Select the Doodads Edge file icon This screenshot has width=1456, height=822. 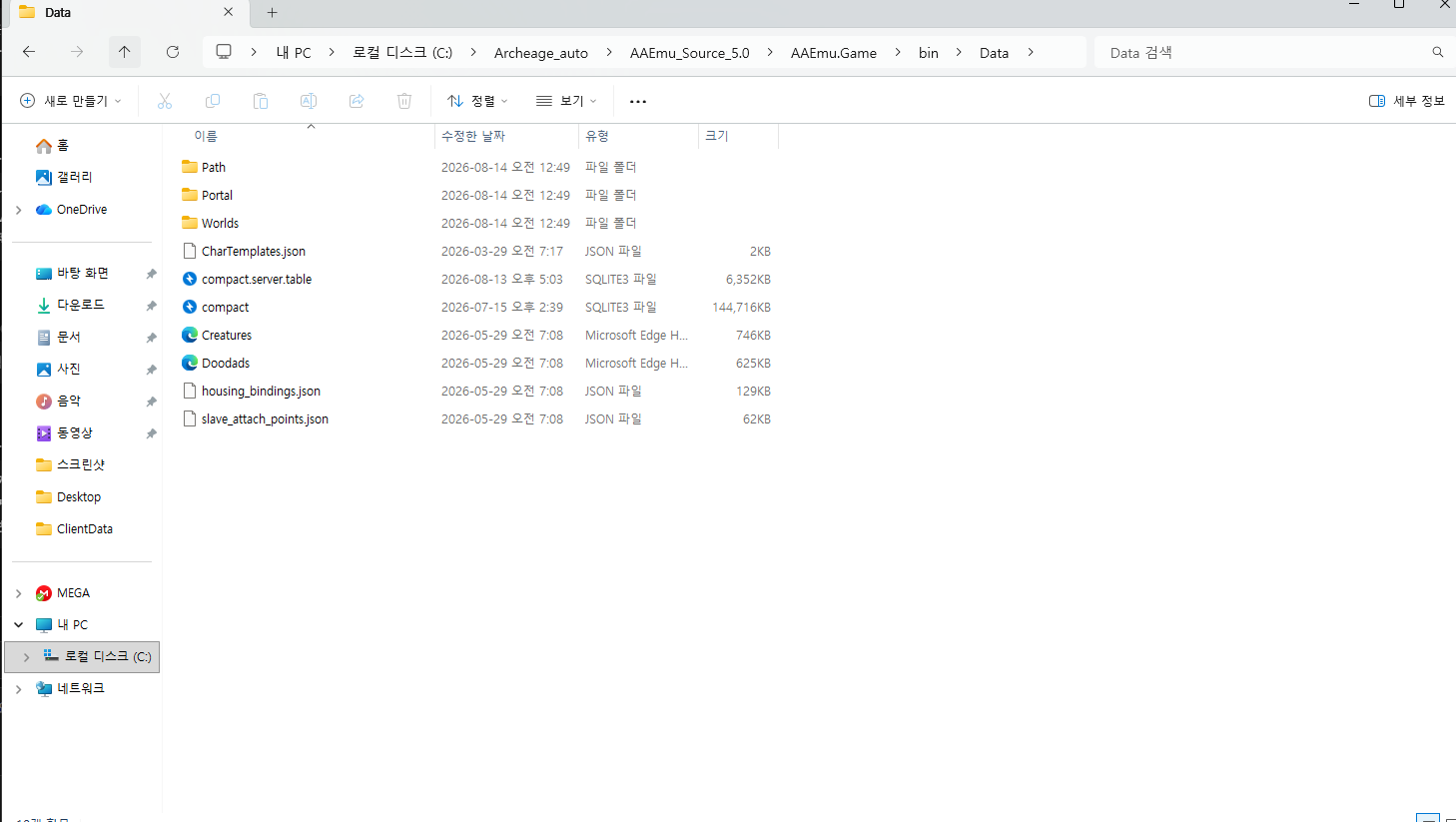pyautogui.click(x=190, y=363)
